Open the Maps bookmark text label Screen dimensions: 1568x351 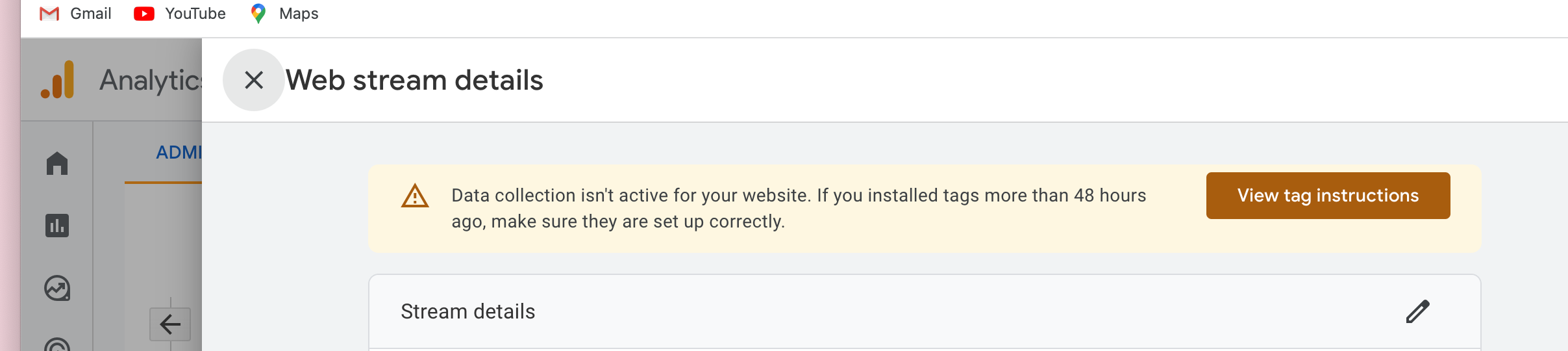299,14
